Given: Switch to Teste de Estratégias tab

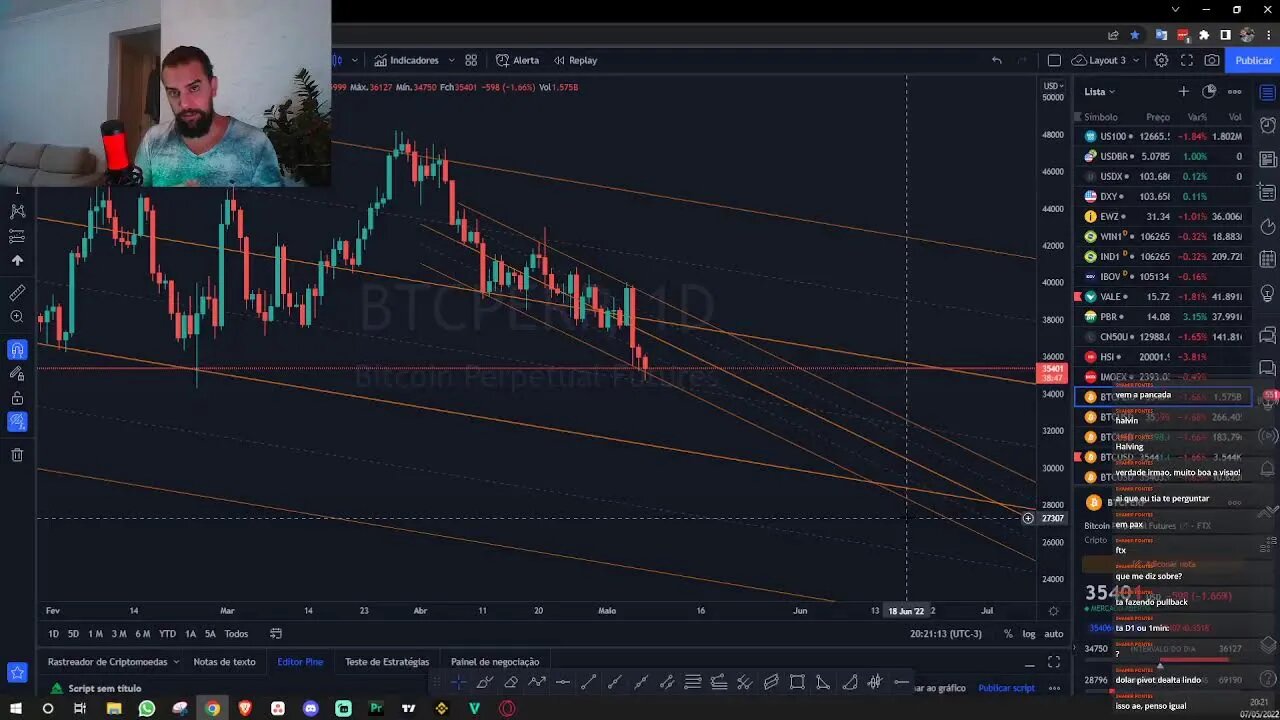Looking at the screenshot, I should pyautogui.click(x=387, y=662).
